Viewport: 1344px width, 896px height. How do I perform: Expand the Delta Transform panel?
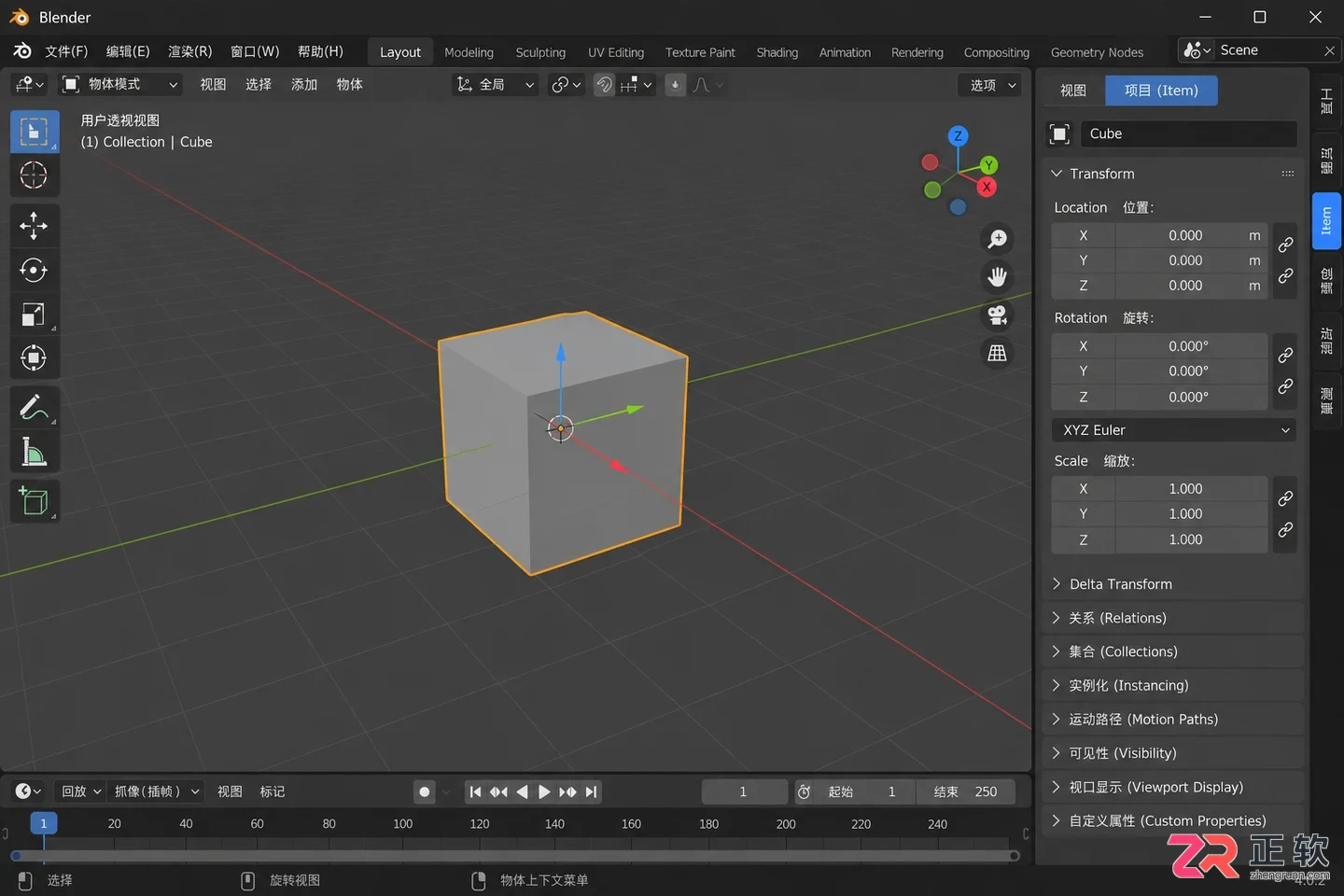click(x=1172, y=584)
